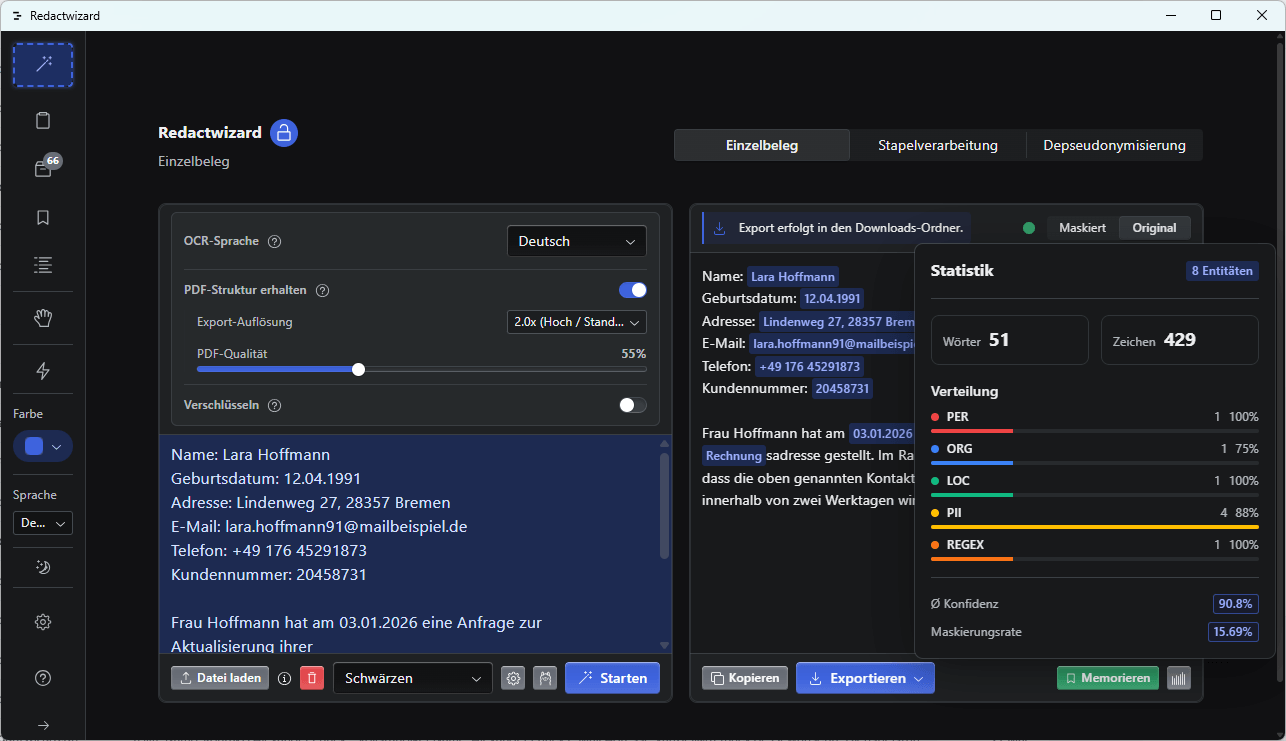Expand the Farbe color dropdown
Screen dimensions: 1286x741
pos(43,446)
